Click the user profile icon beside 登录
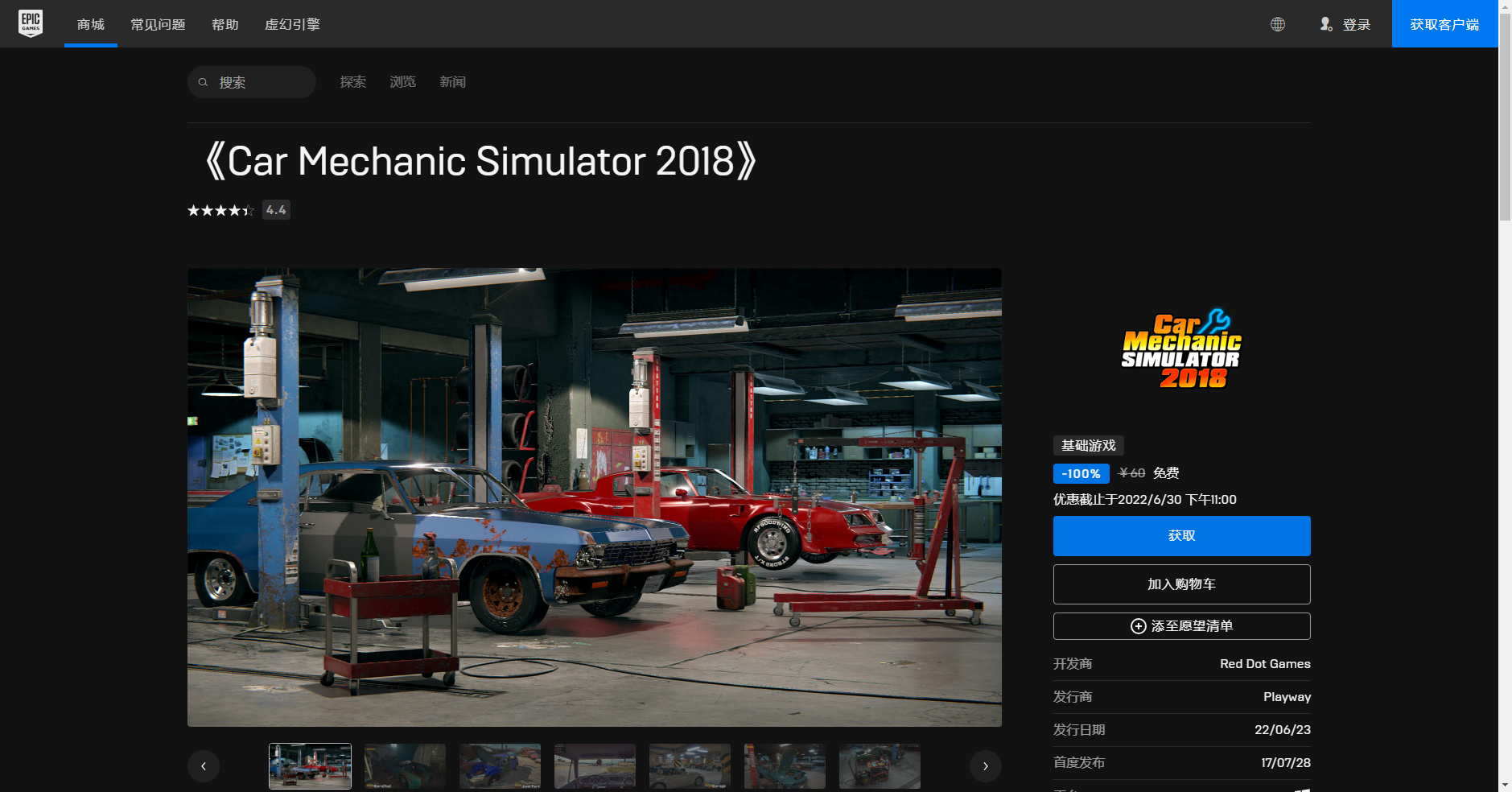Viewport: 1512px width, 792px height. 1326,24
